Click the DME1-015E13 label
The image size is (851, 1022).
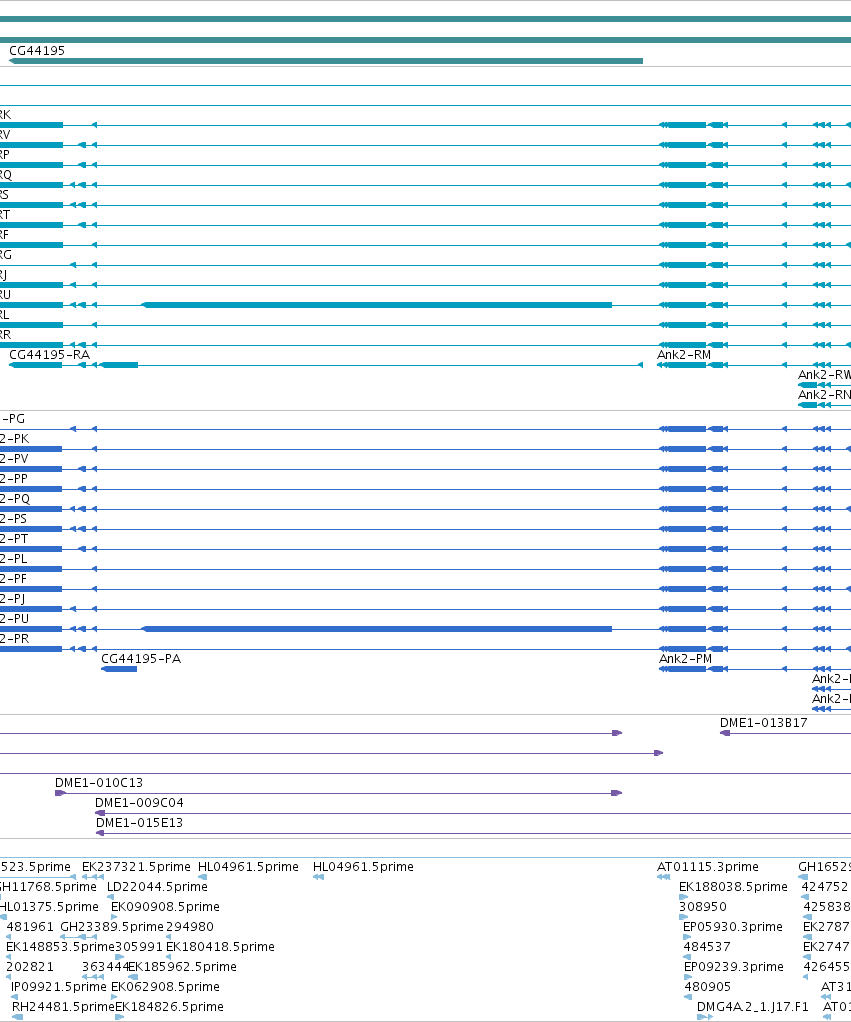139,823
